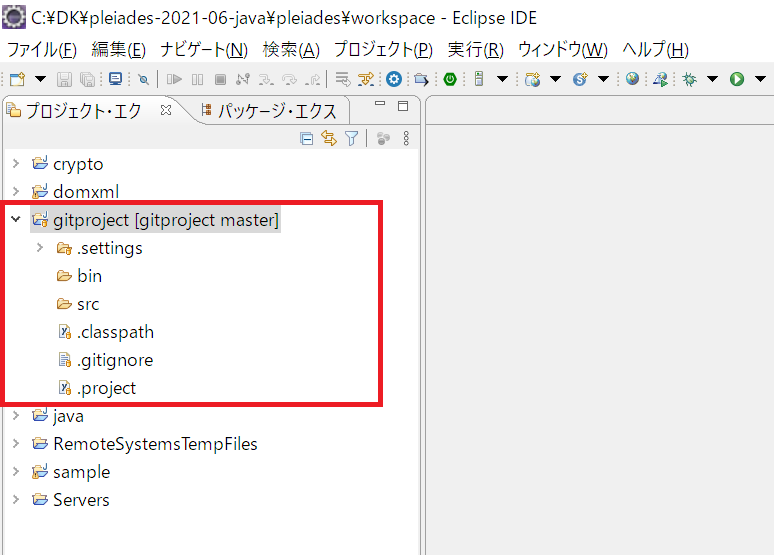Open the 編集(E) menu
Screen dimensions: 774x555
click(x=118, y=49)
